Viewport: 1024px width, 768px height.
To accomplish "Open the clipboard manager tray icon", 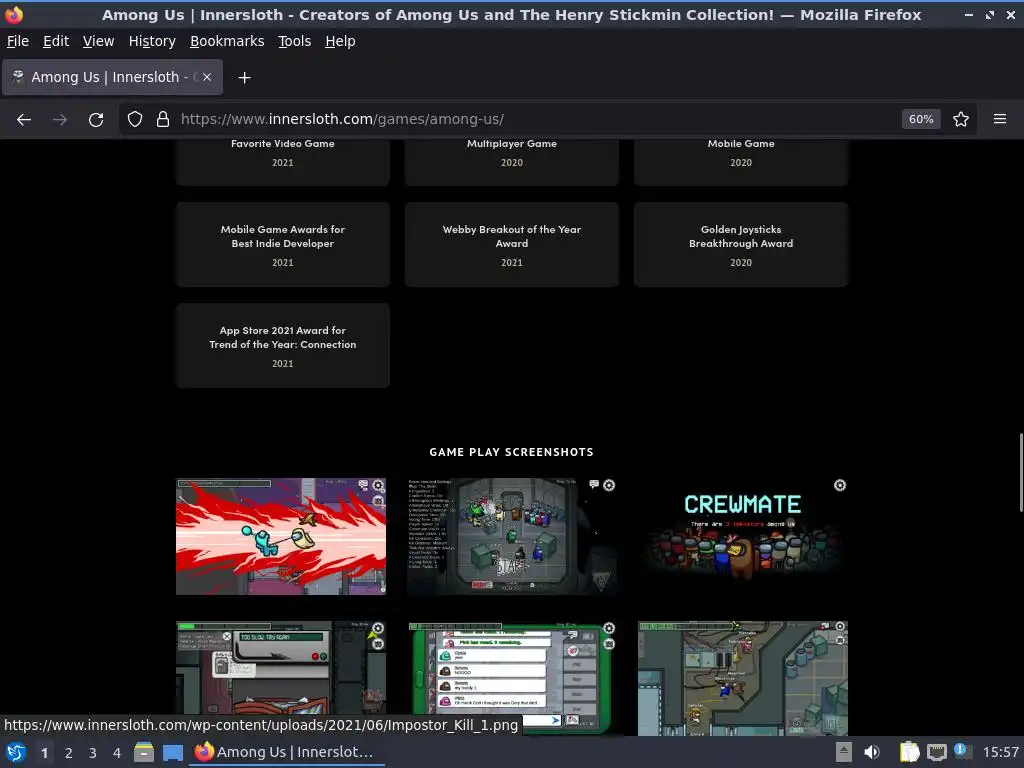I will [909, 752].
